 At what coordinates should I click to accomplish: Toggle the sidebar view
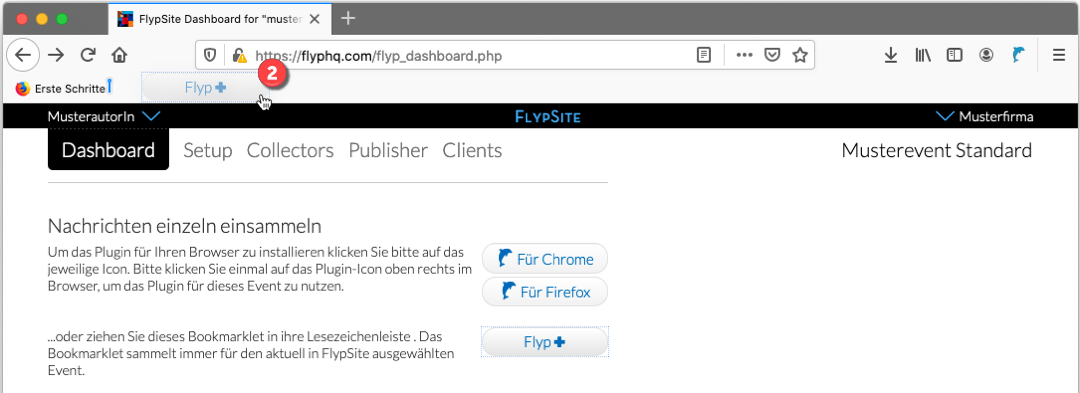coord(954,56)
